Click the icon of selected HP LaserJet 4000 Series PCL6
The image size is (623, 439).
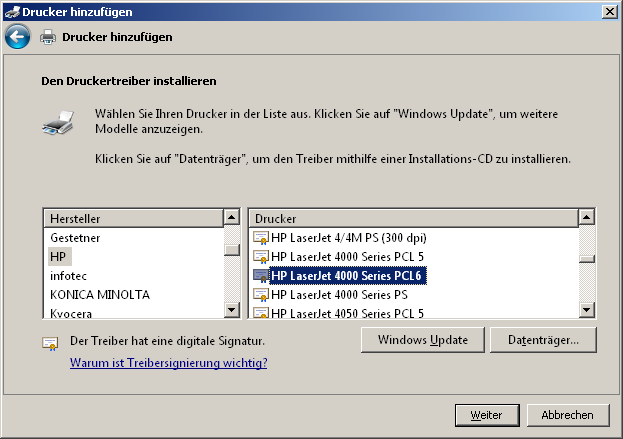[261, 276]
